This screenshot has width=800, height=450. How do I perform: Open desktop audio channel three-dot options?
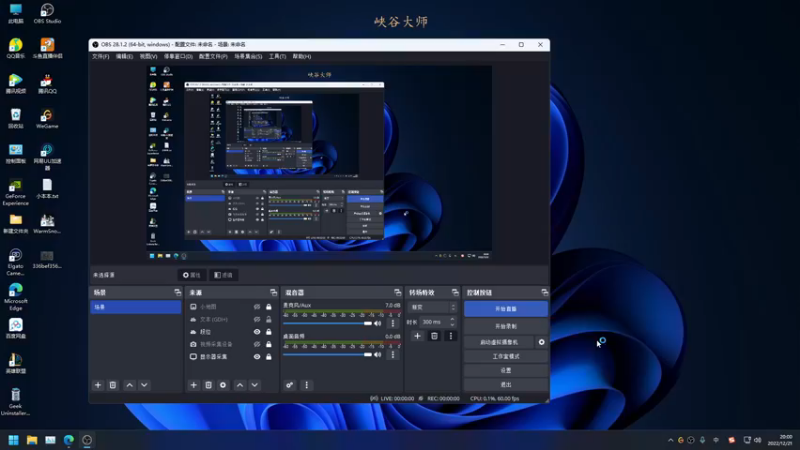point(392,355)
